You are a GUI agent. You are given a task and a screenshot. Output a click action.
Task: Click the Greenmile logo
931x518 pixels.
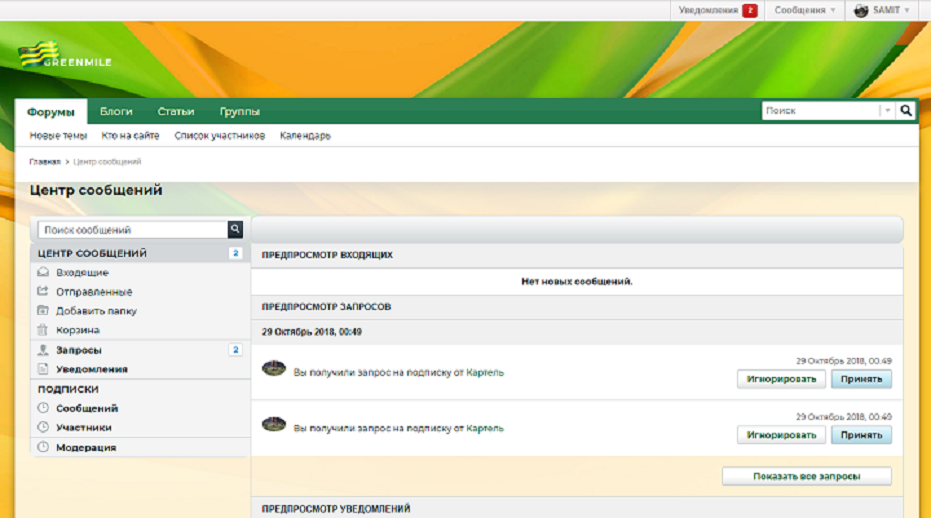click(65, 55)
